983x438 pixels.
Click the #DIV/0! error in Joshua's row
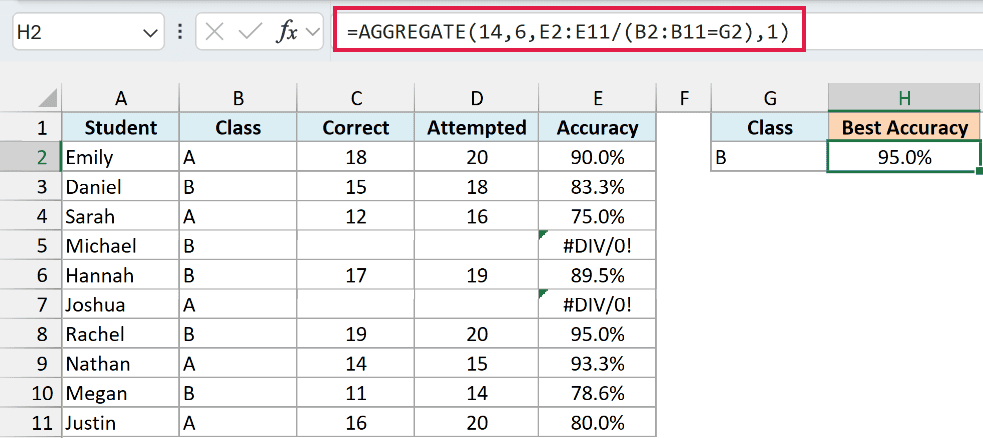[597, 305]
